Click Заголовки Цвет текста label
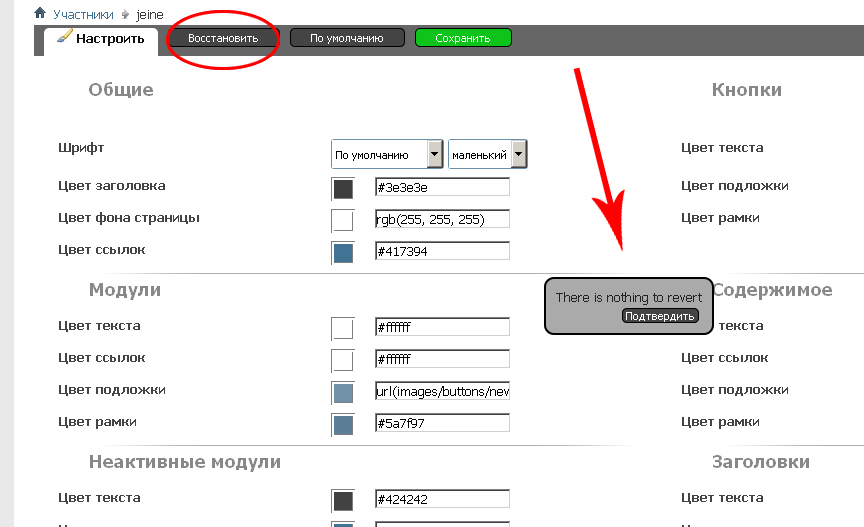The image size is (864, 527). point(722,498)
